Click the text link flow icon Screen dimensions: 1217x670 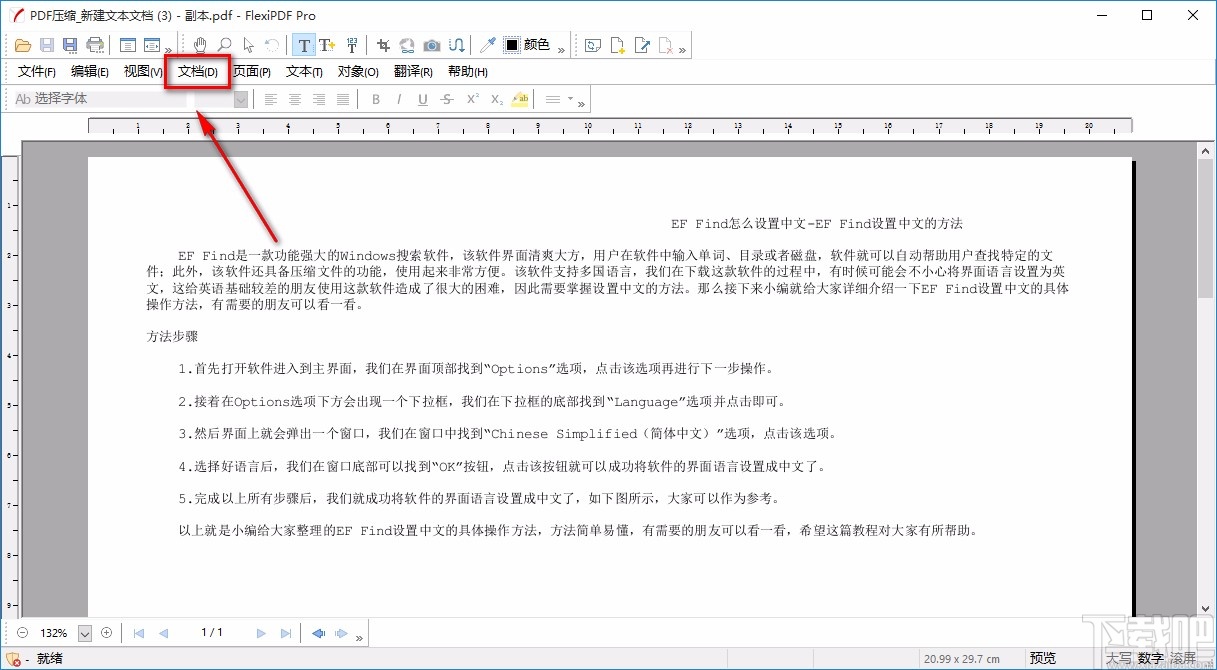coord(456,45)
